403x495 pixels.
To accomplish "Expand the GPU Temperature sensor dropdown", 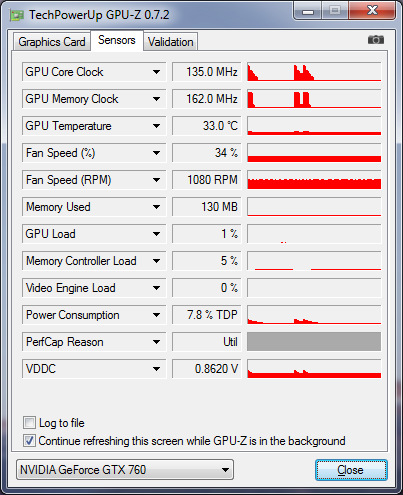I will 156,126.
